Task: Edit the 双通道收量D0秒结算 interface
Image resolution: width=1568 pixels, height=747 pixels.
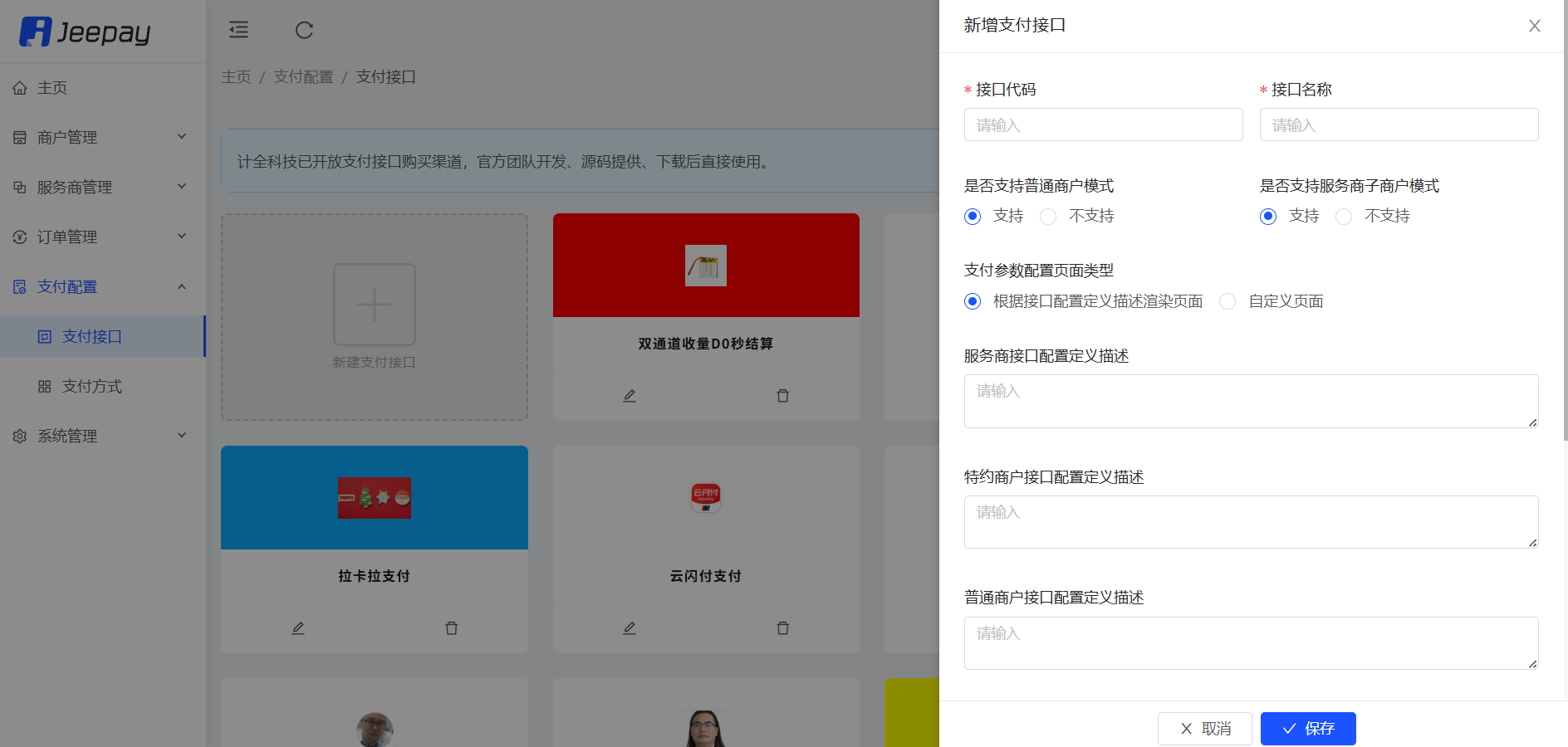Action: (629, 396)
